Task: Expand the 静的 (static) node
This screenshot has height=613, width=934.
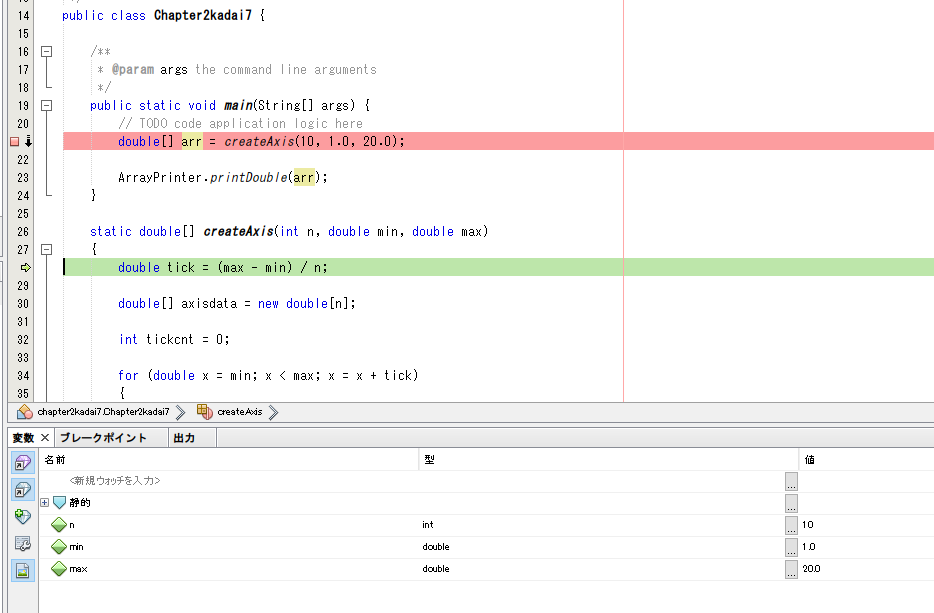Action: click(x=45, y=503)
